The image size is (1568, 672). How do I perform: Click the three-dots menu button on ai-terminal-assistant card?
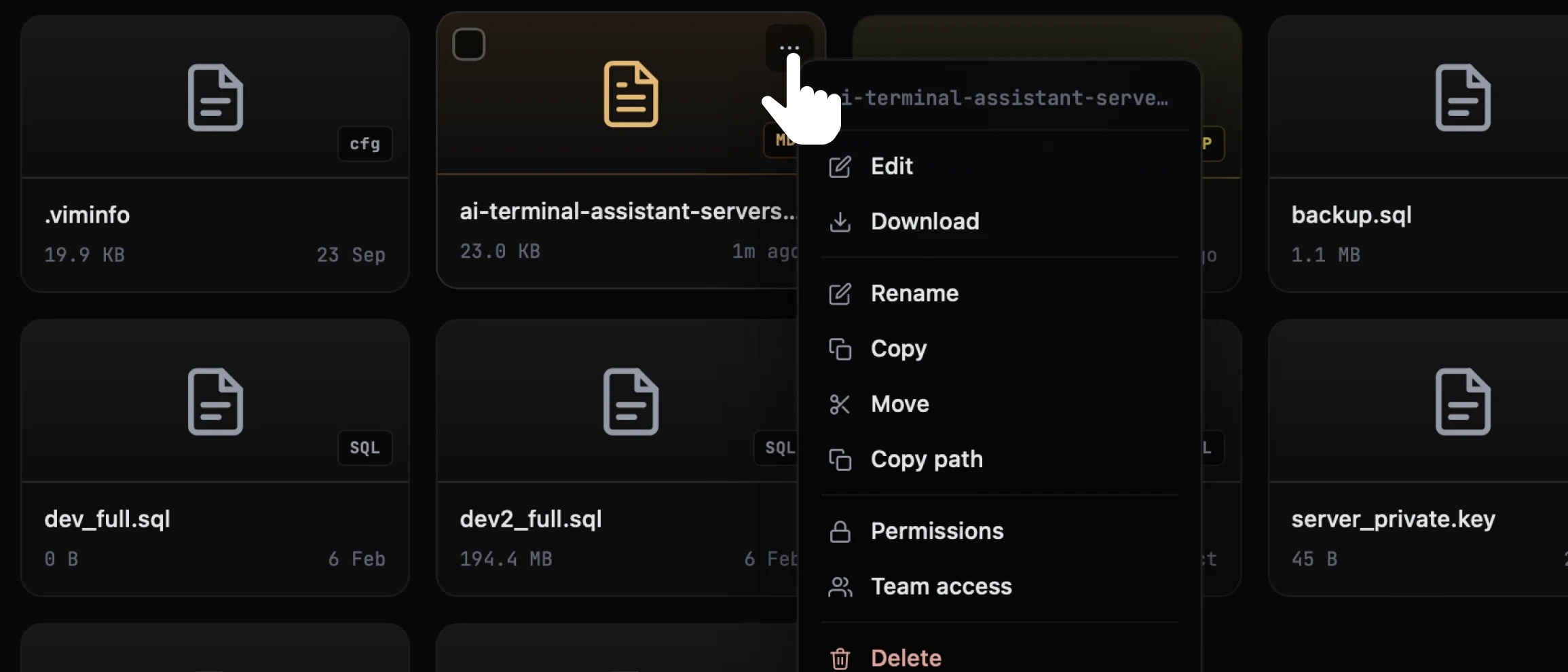[789, 48]
